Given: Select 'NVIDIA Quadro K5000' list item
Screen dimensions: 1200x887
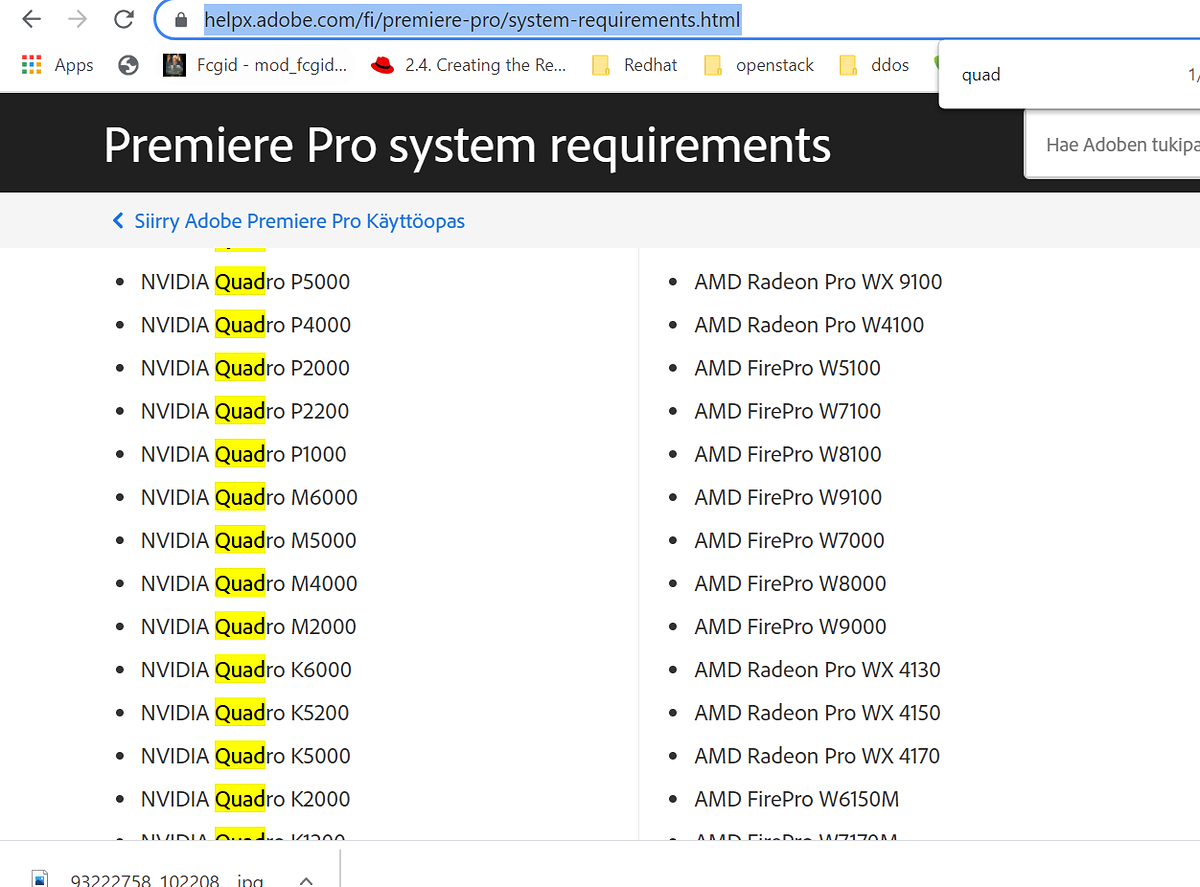Looking at the screenshot, I should [246, 755].
